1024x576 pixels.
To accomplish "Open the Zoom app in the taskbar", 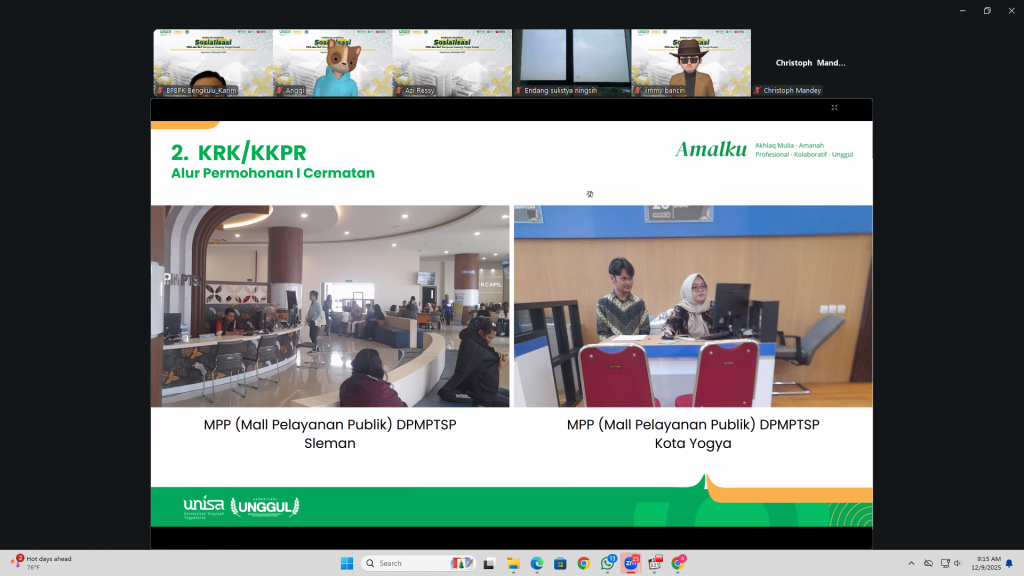I will click(632, 563).
